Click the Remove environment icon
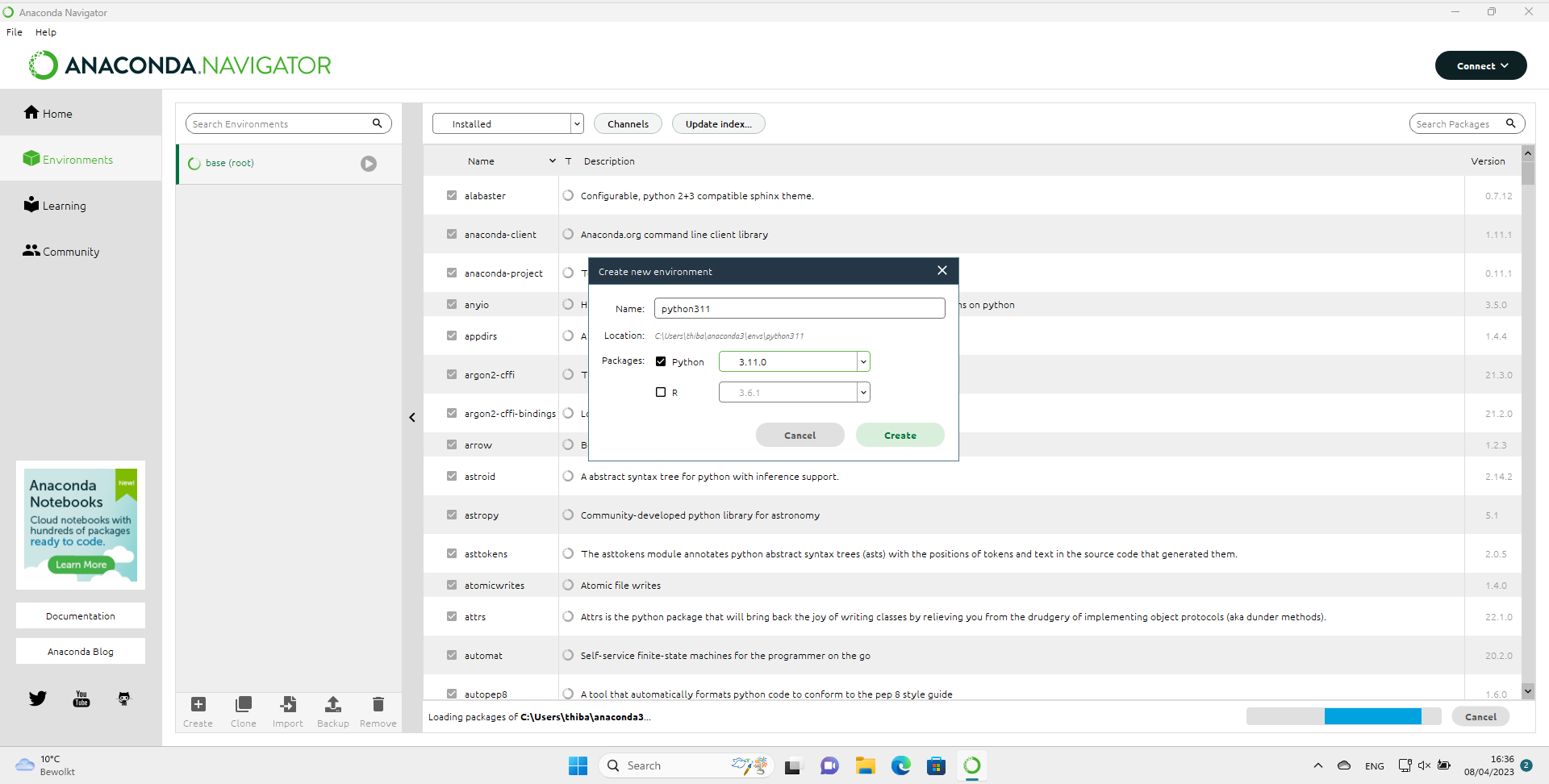This screenshot has height=784, width=1549. [378, 704]
